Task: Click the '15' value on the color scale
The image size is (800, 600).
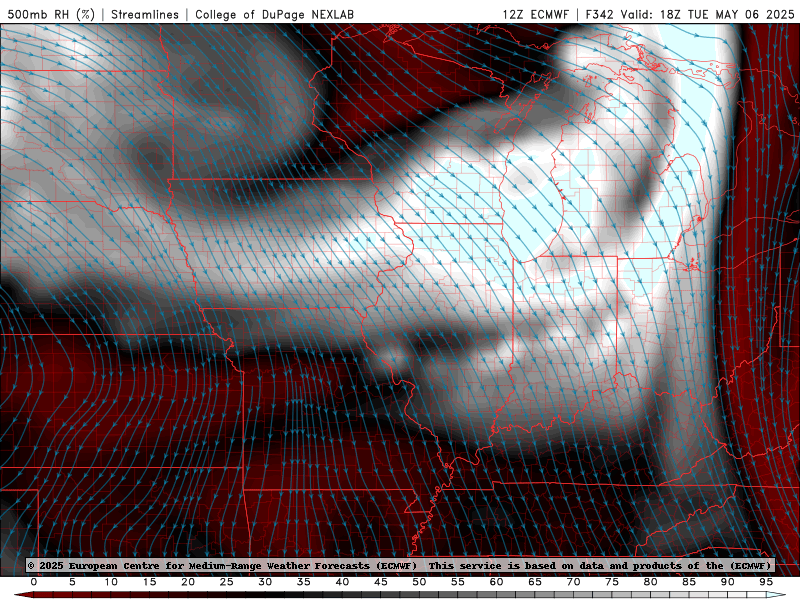Action: (149, 582)
